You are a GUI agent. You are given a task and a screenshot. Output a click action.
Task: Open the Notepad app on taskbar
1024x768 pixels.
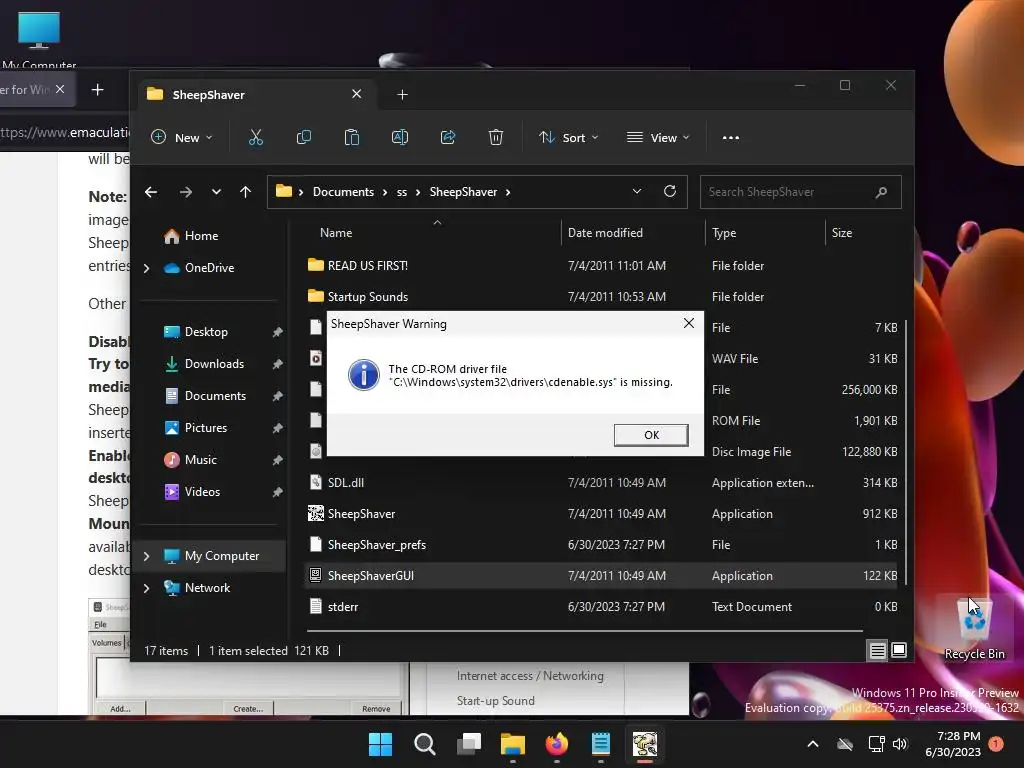click(x=600, y=744)
